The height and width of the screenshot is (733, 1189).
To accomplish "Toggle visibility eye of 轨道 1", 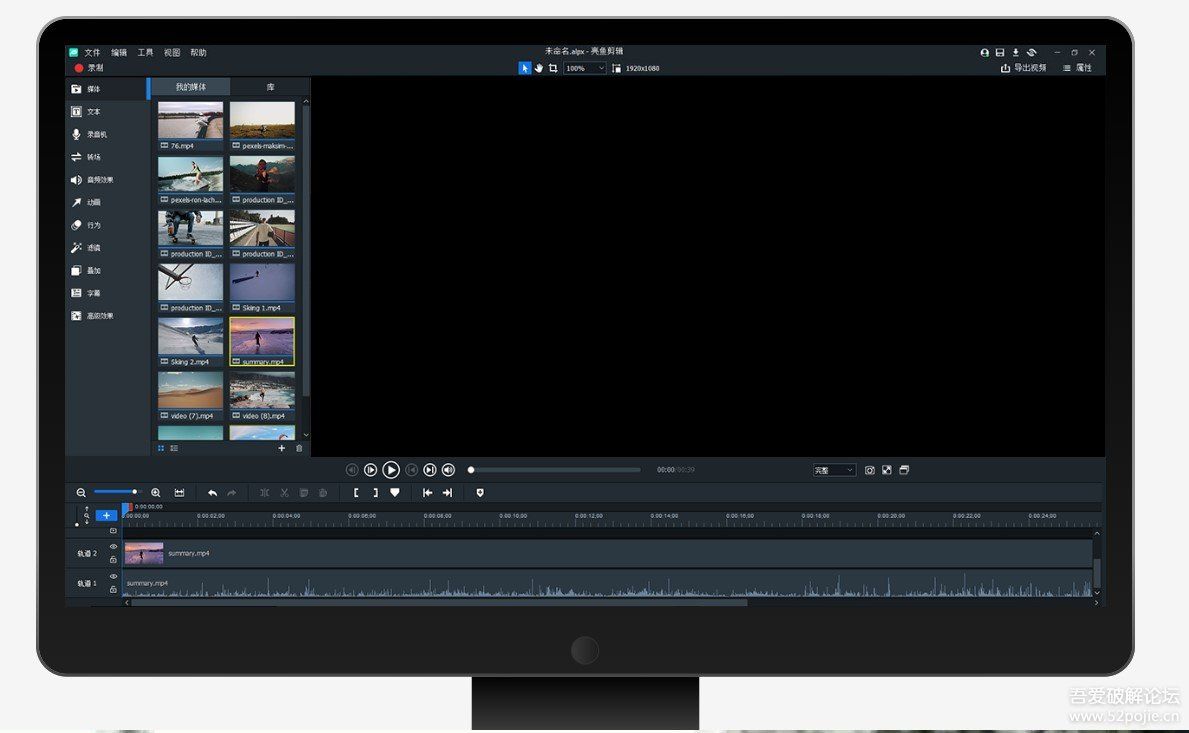I will 113,577.
